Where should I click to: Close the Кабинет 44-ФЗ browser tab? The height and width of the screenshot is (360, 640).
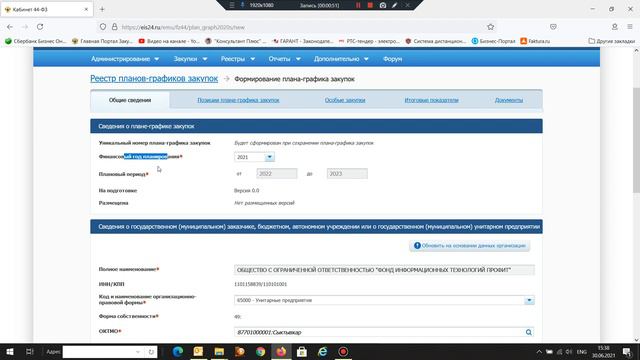pos(86,9)
